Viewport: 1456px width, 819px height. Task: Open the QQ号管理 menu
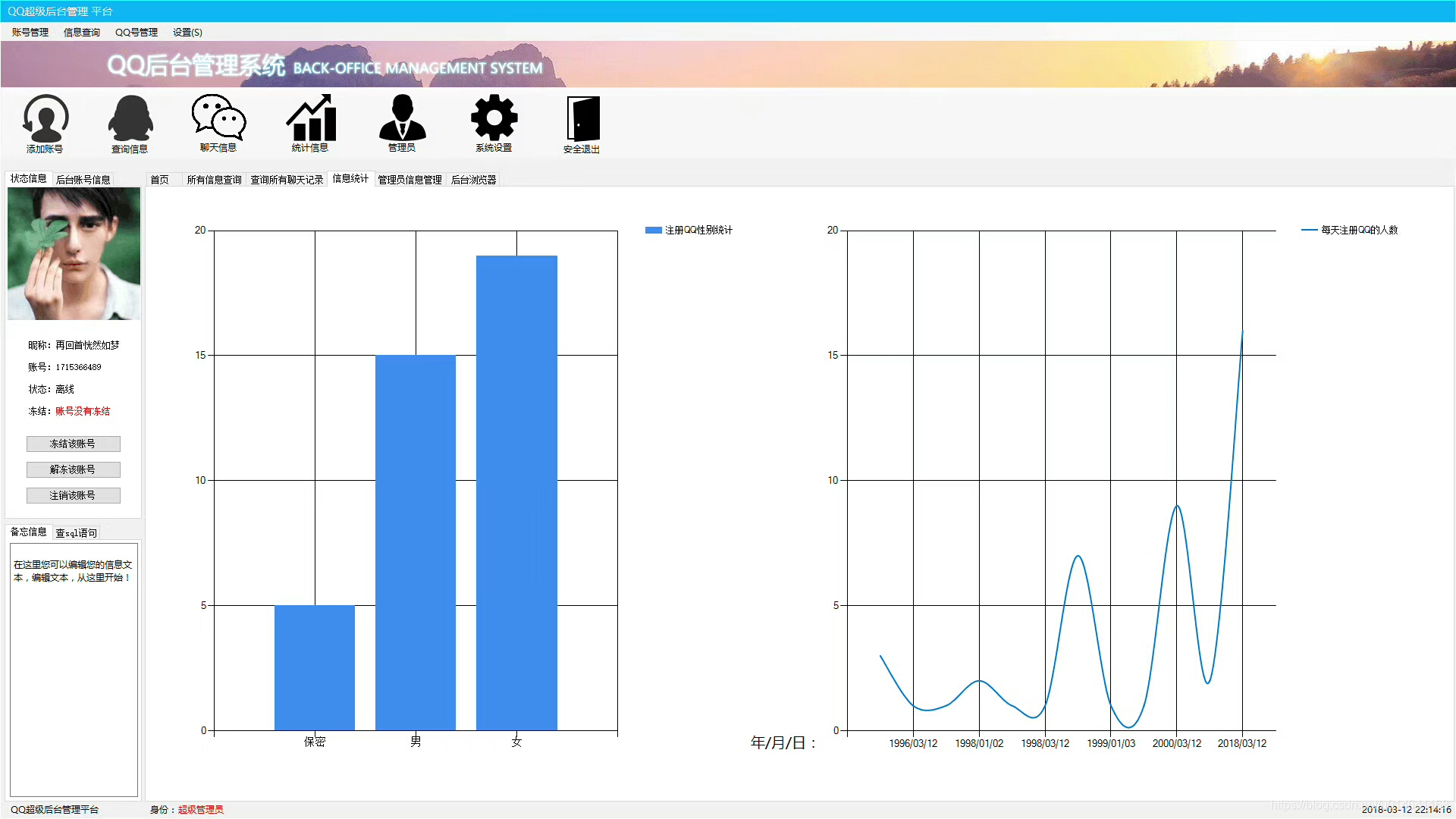click(136, 32)
